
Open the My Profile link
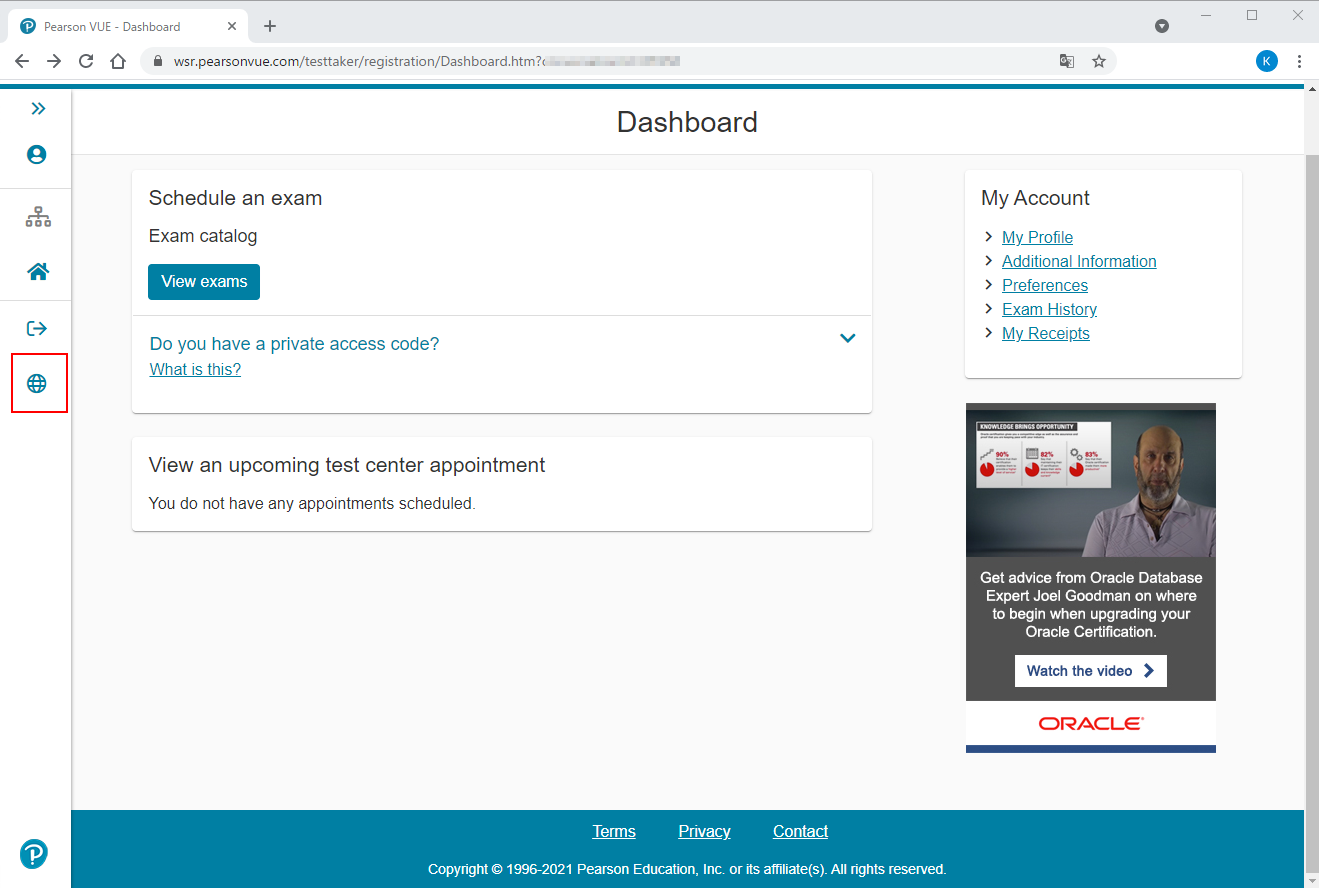1037,237
